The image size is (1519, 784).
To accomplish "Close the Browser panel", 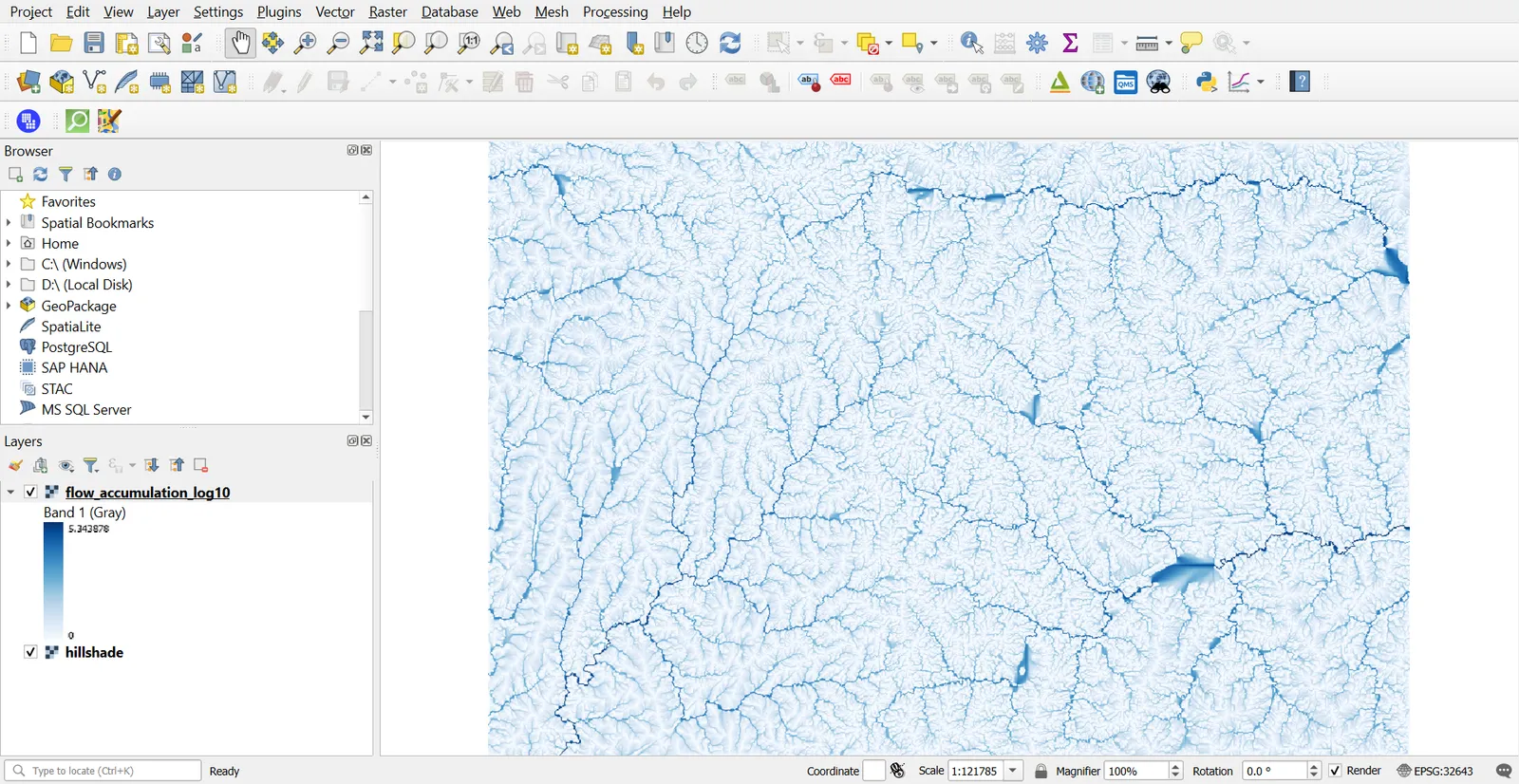I will [x=366, y=150].
